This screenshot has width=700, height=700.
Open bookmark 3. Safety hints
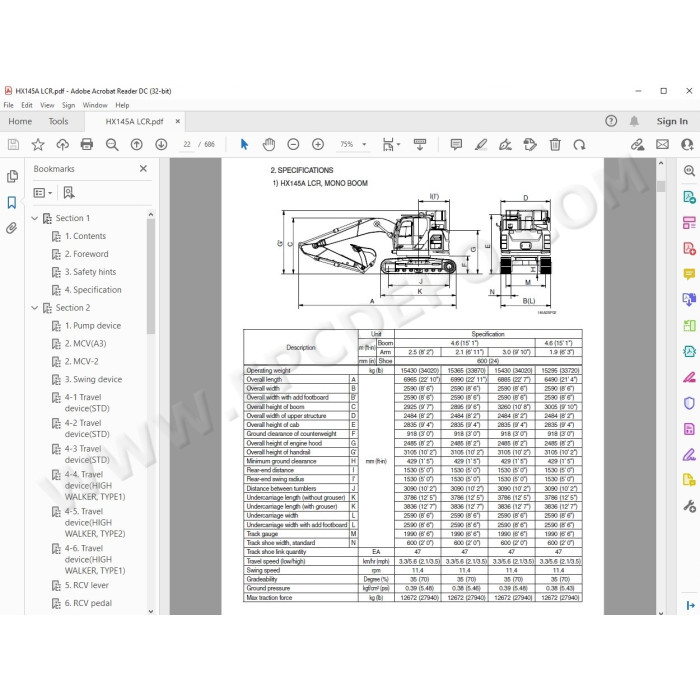pos(90,272)
